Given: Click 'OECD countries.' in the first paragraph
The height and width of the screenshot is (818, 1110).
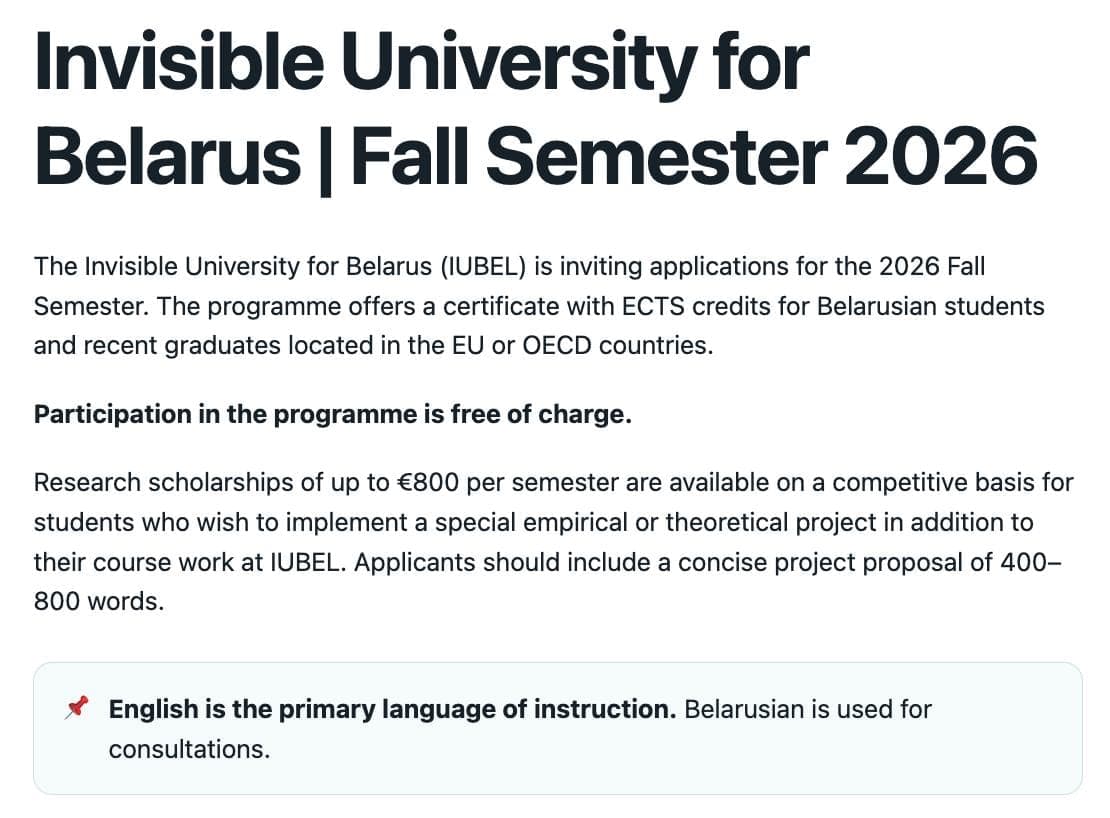Looking at the screenshot, I should 617,345.
